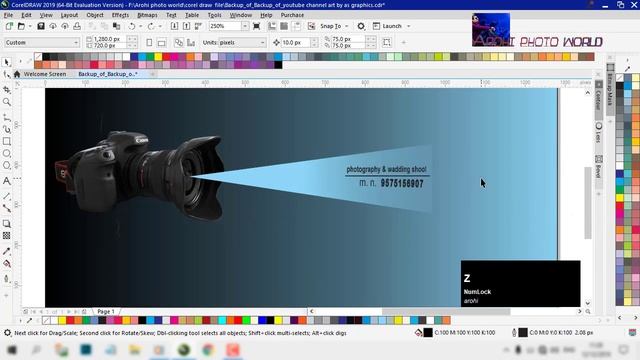
Task: Select the Shape edit tool
Action: tap(7, 75)
